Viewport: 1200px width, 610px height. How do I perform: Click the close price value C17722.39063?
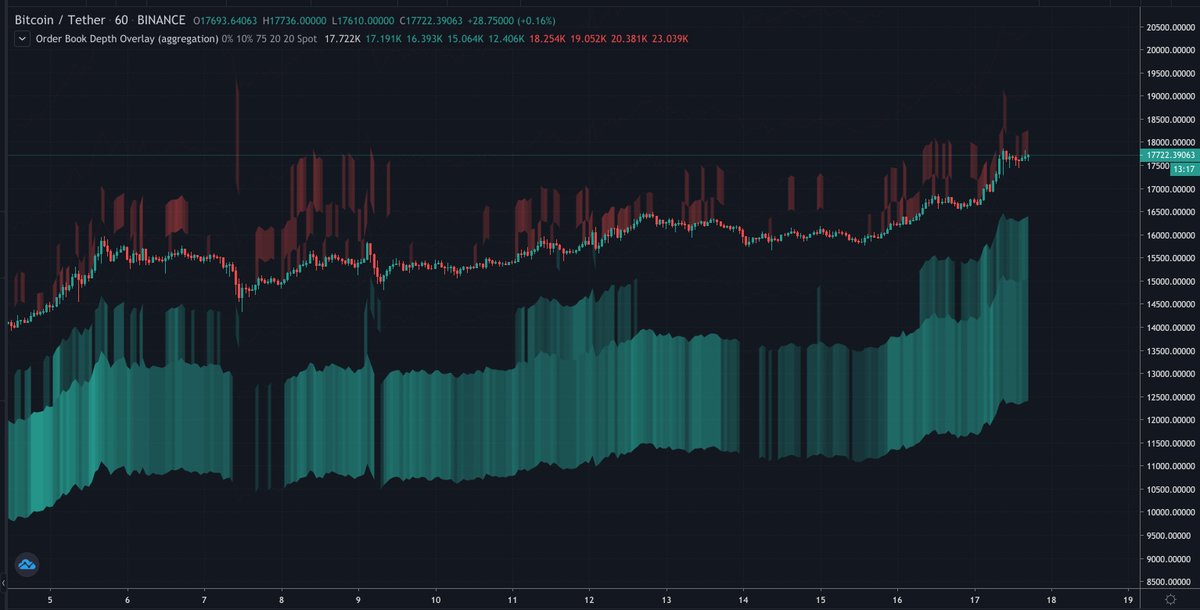430,19
